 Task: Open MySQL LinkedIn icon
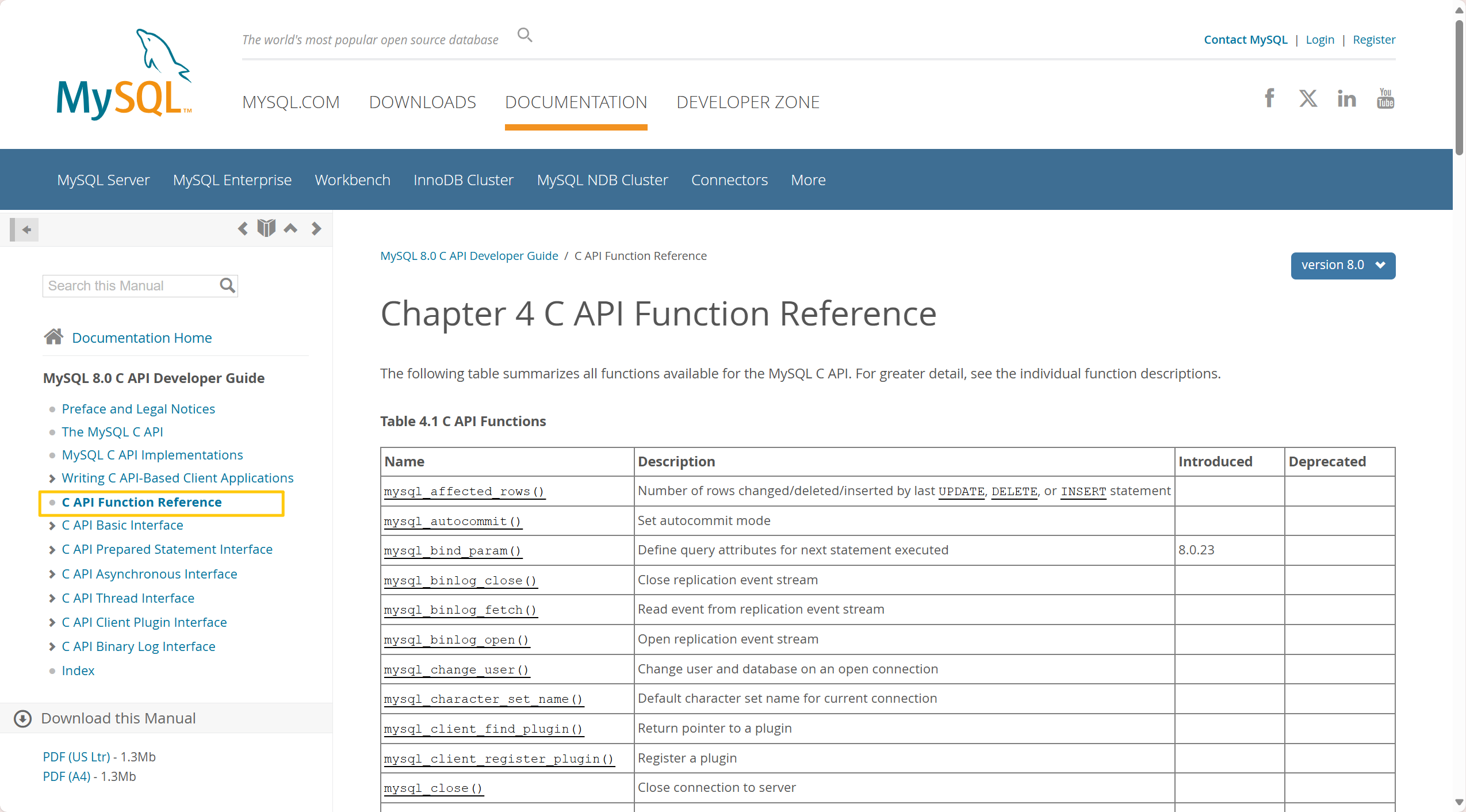pos(1346,99)
